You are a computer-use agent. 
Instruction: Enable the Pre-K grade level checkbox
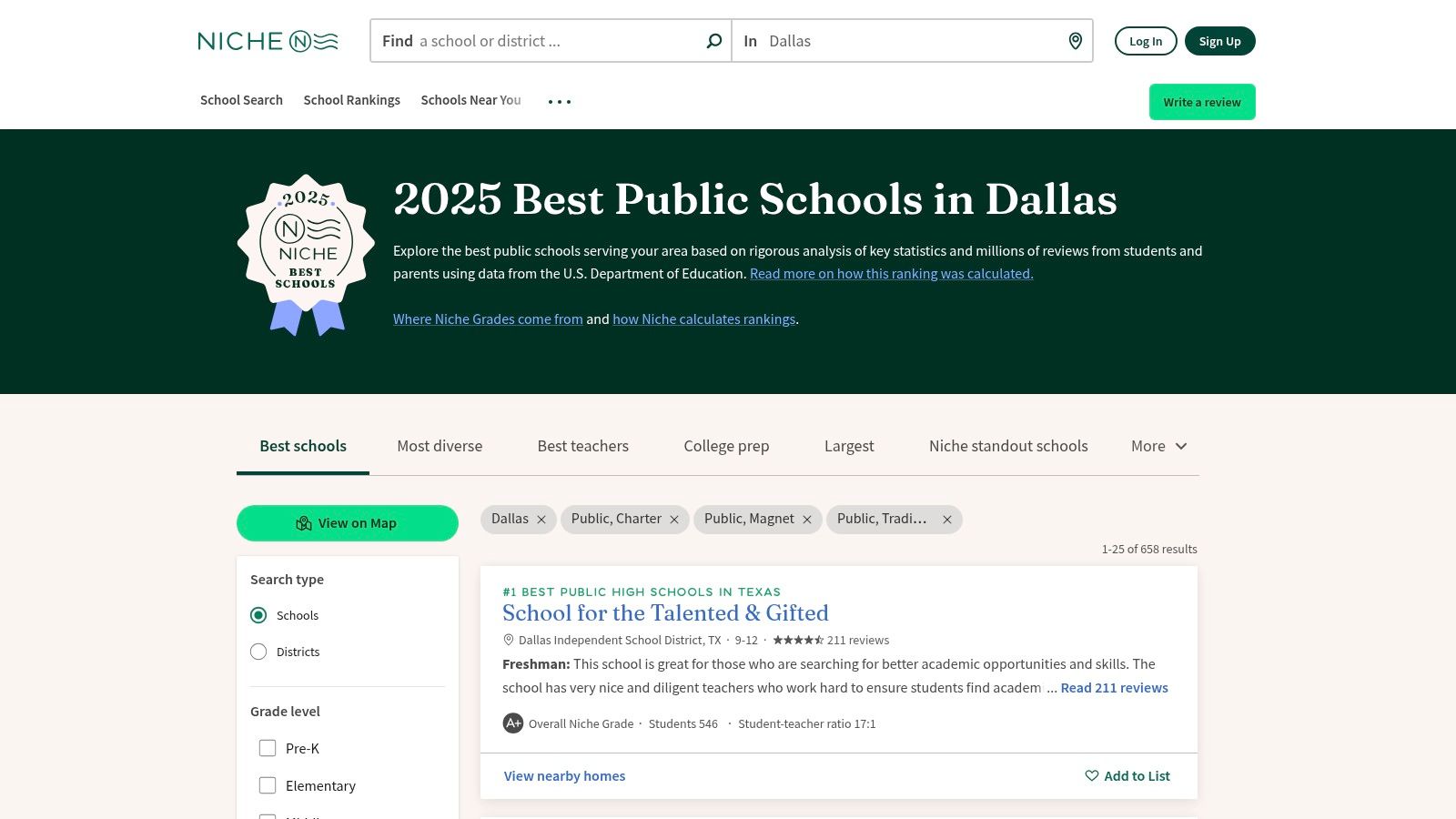point(268,748)
